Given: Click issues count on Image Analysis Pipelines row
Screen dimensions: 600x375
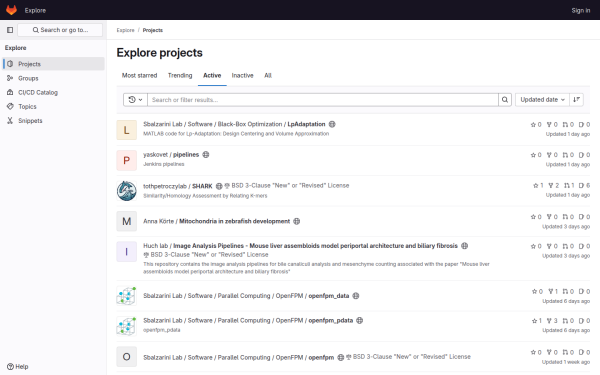Looking at the screenshot, I should coord(584,246).
